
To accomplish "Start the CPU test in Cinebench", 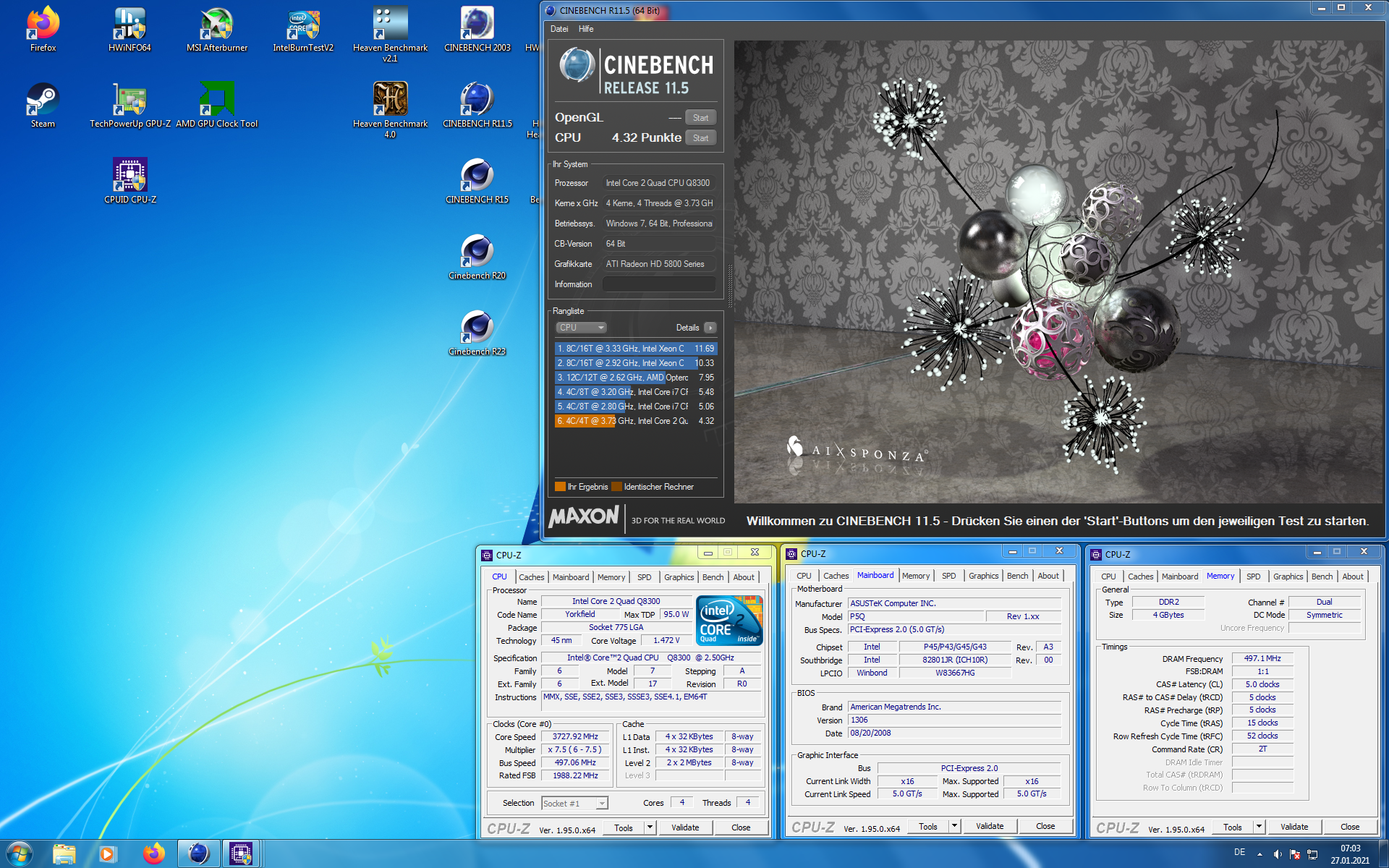I will click(700, 138).
